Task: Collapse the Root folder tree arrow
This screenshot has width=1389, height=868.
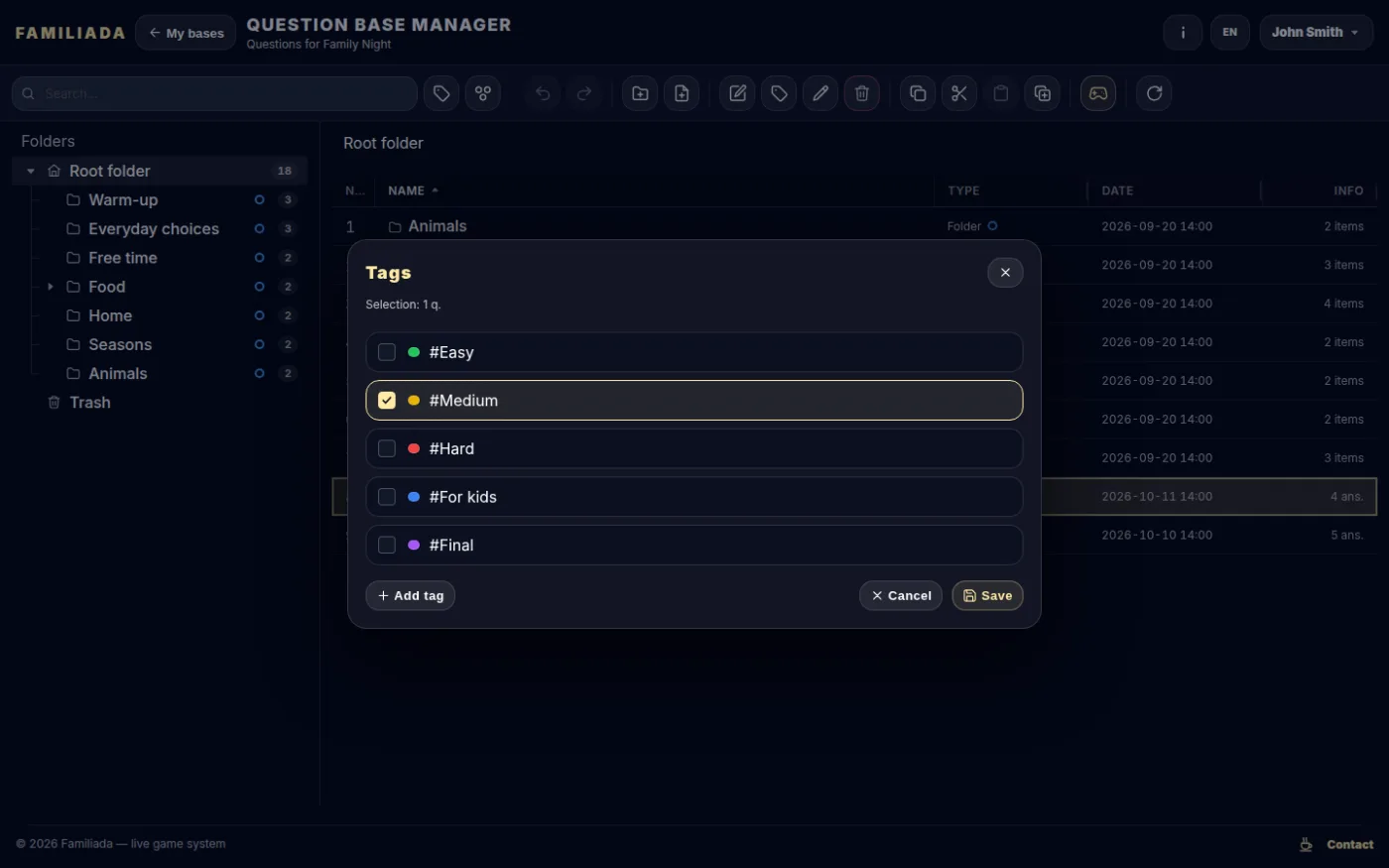Action: (x=31, y=172)
